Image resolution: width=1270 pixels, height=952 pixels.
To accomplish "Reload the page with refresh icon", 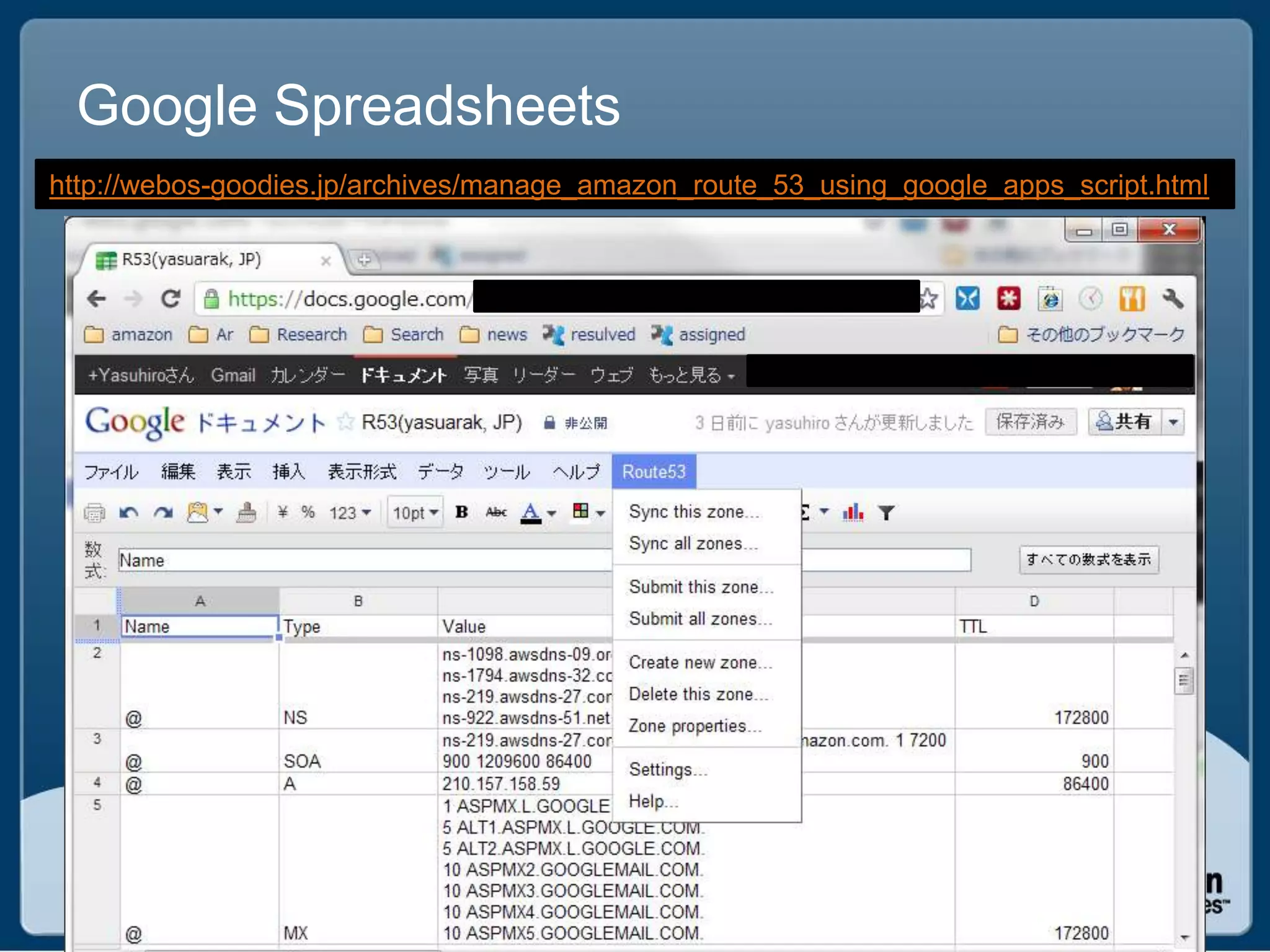I will point(170,299).
